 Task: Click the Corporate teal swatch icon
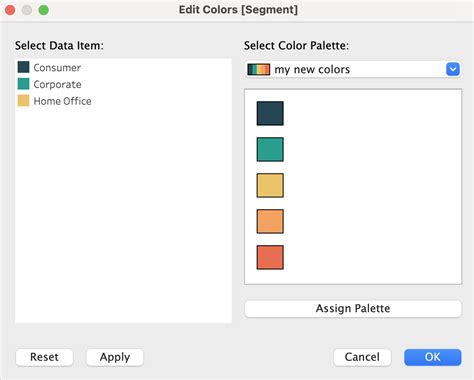(23, 84)
